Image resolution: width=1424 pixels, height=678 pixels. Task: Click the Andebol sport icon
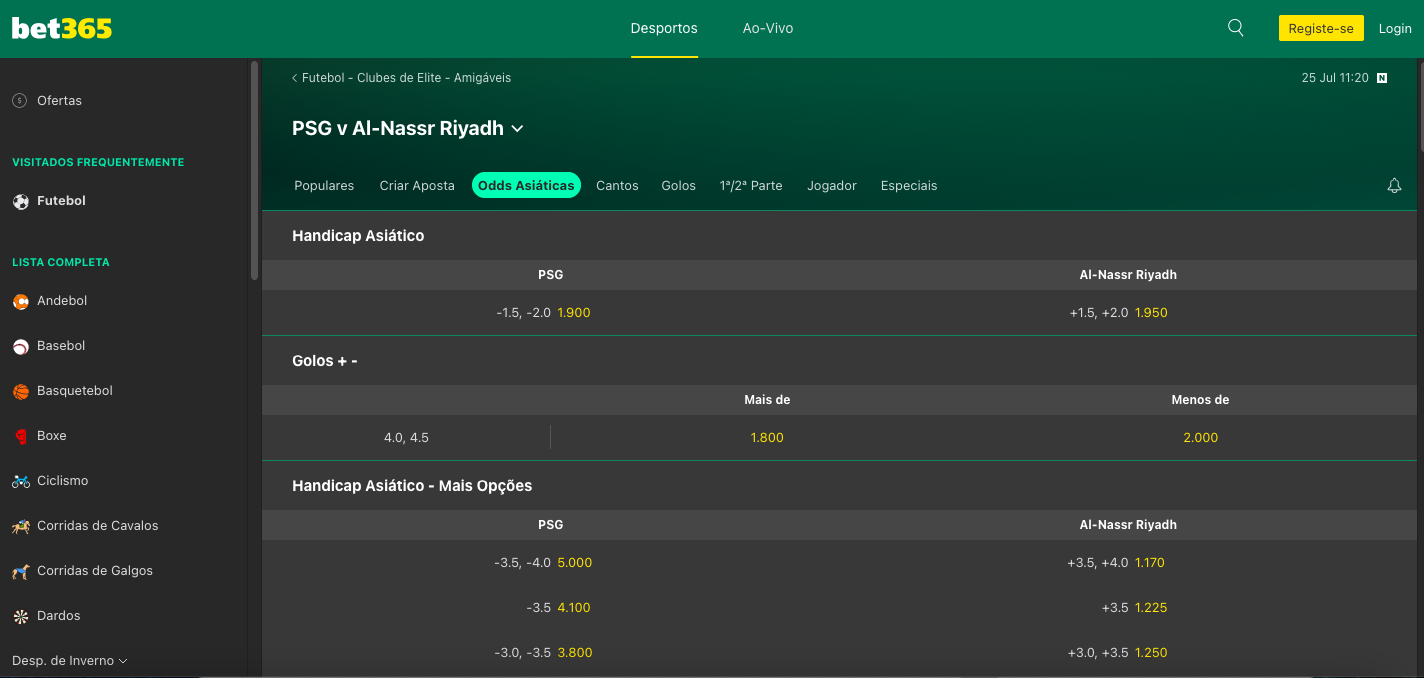tap(21, 301)
